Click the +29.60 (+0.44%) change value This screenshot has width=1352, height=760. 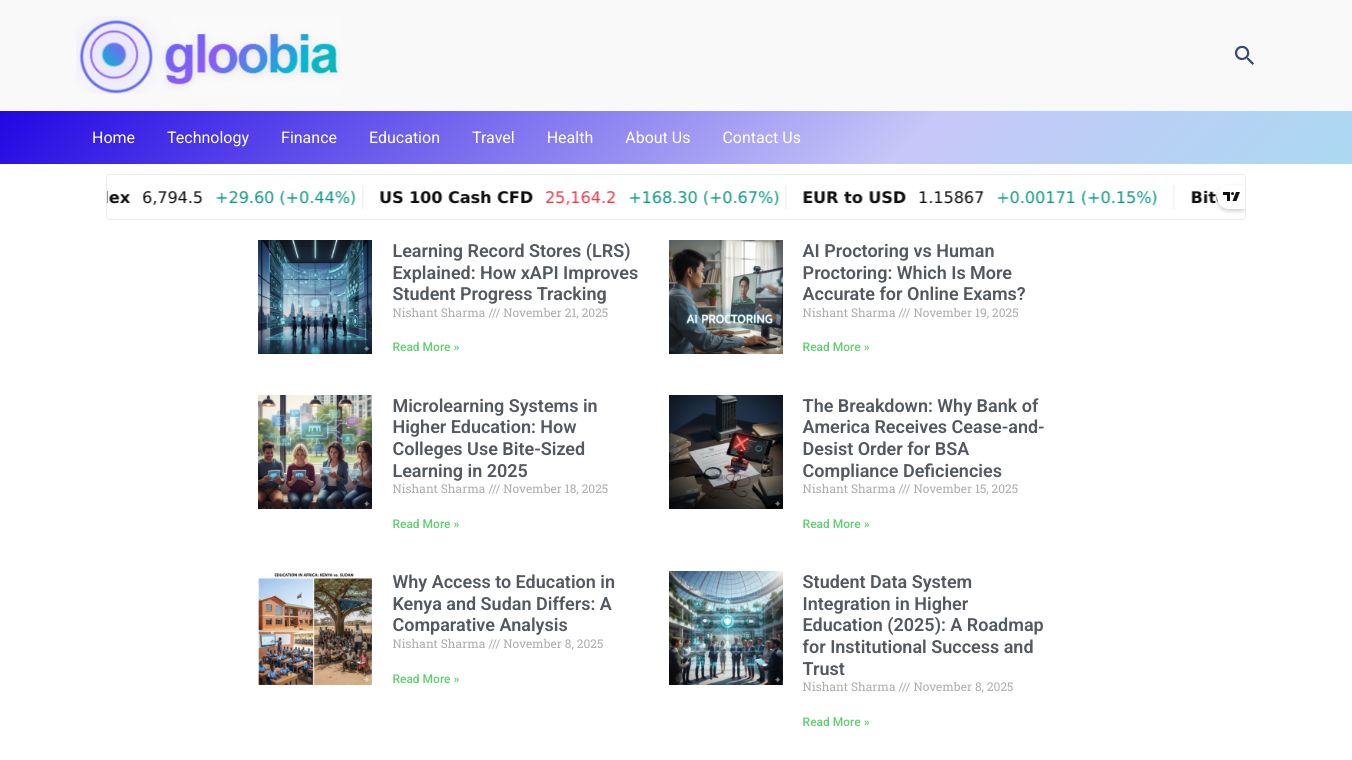coord(286,198)
